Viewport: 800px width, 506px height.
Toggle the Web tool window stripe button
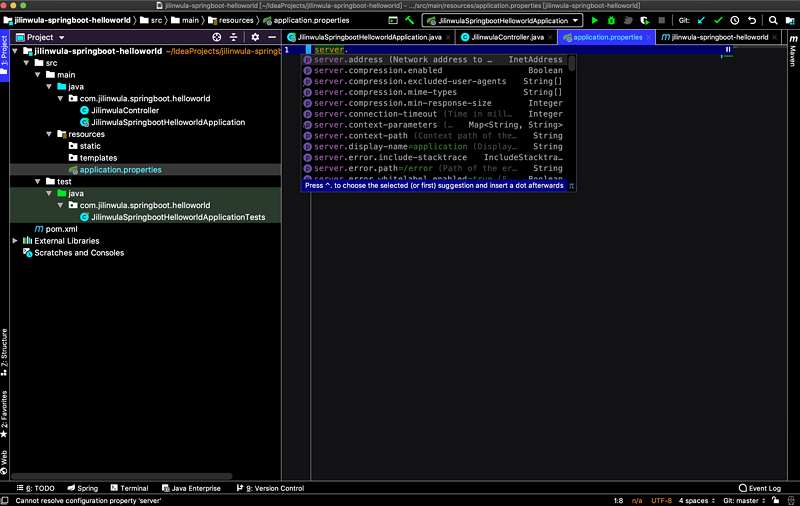coord(4,462)
